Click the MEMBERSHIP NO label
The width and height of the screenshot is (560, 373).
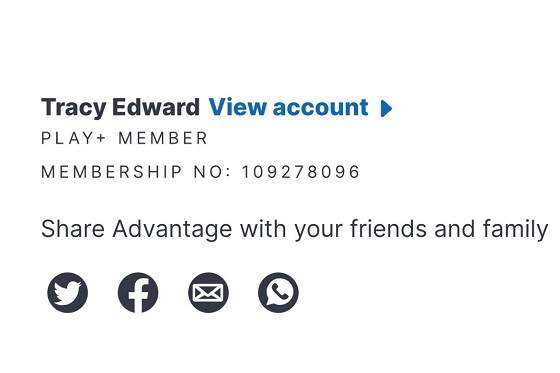[136, 172]
